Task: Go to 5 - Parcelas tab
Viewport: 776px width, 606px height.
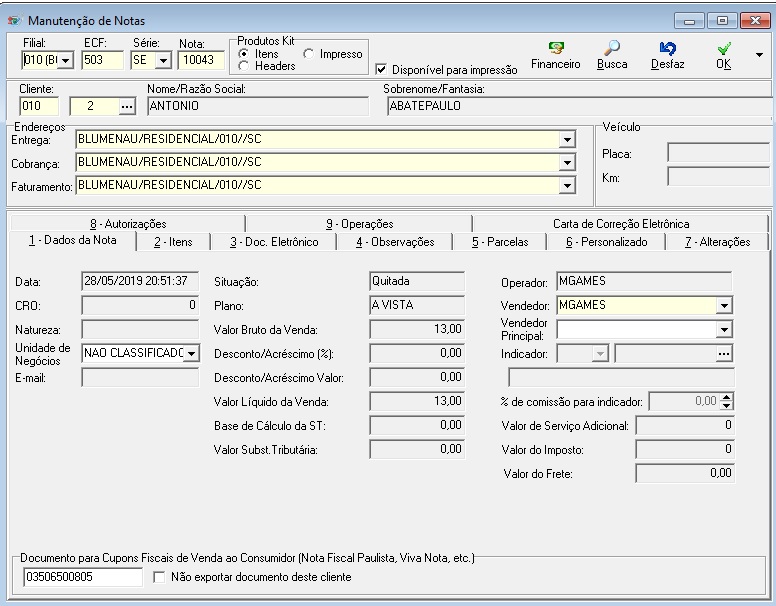Action: pyautogui.click(x=500, y=242)
